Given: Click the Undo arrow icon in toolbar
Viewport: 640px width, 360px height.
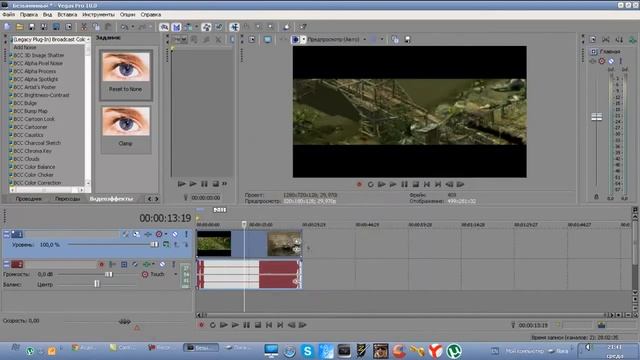Looking at the screenshot, I should [124, 27].
